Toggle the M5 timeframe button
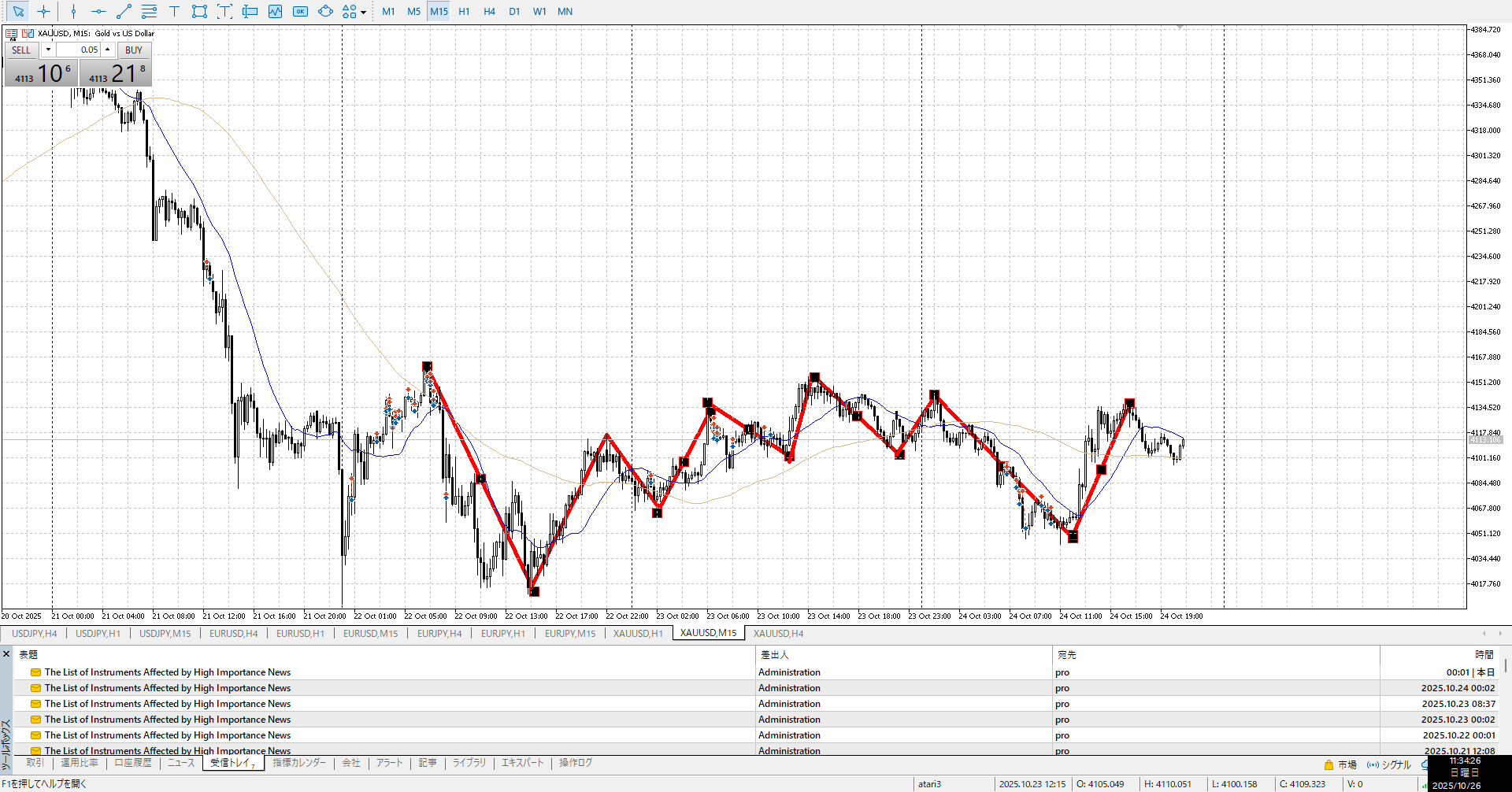 [x=413, y=11]
